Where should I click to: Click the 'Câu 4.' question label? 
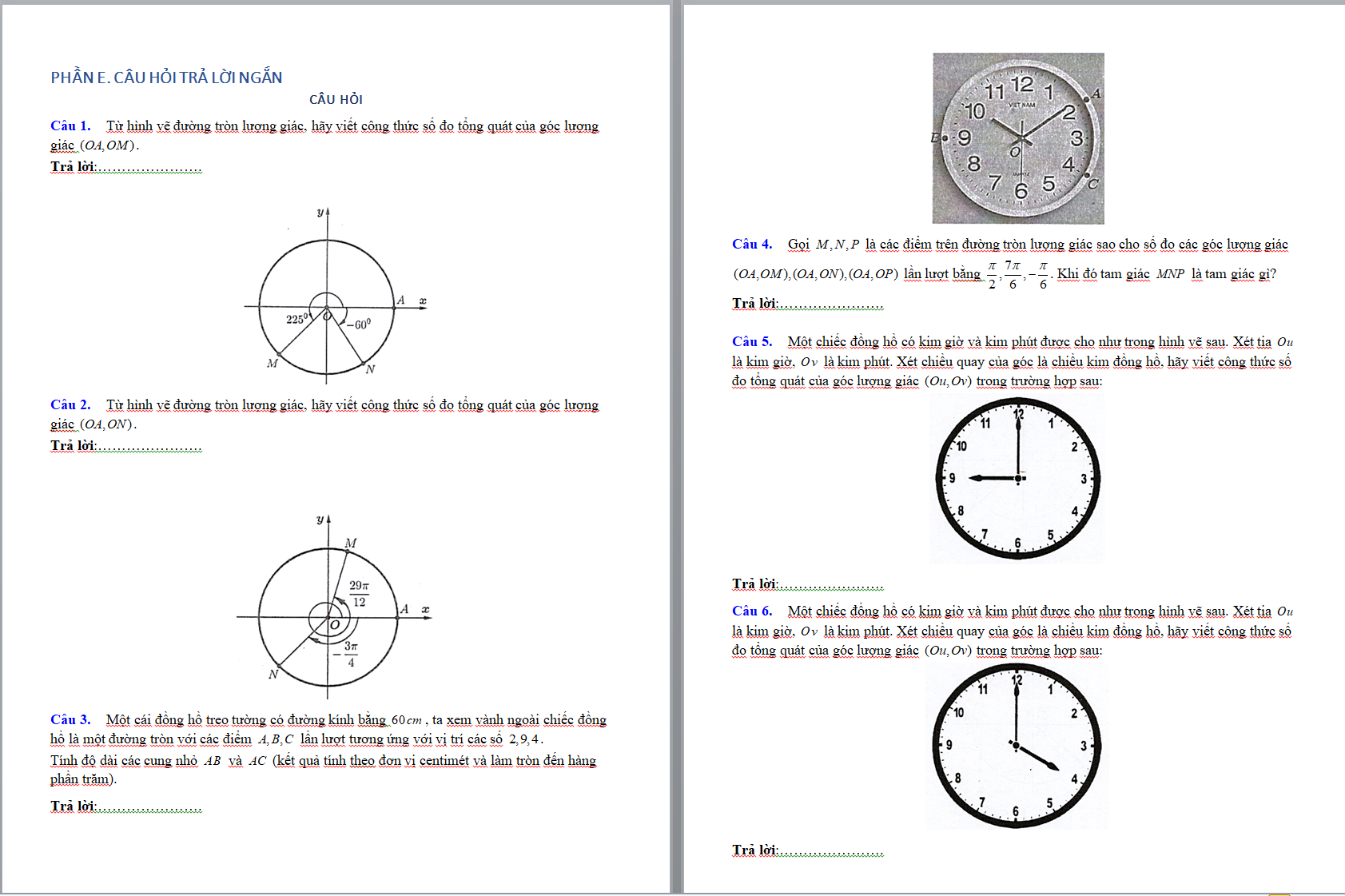pyautogui.click(x=752, y=244)
